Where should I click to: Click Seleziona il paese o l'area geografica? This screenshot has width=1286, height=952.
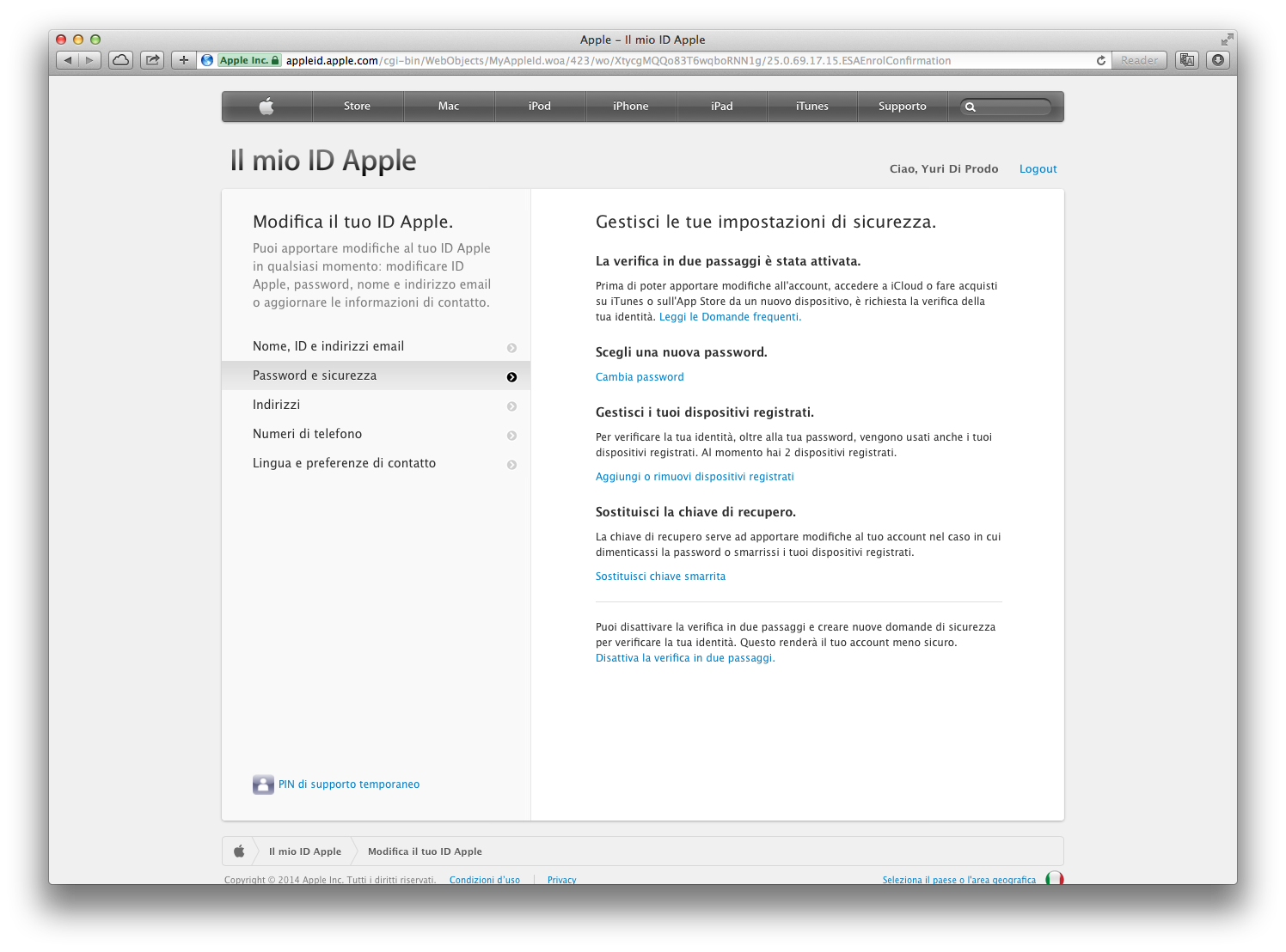(959, 880)
